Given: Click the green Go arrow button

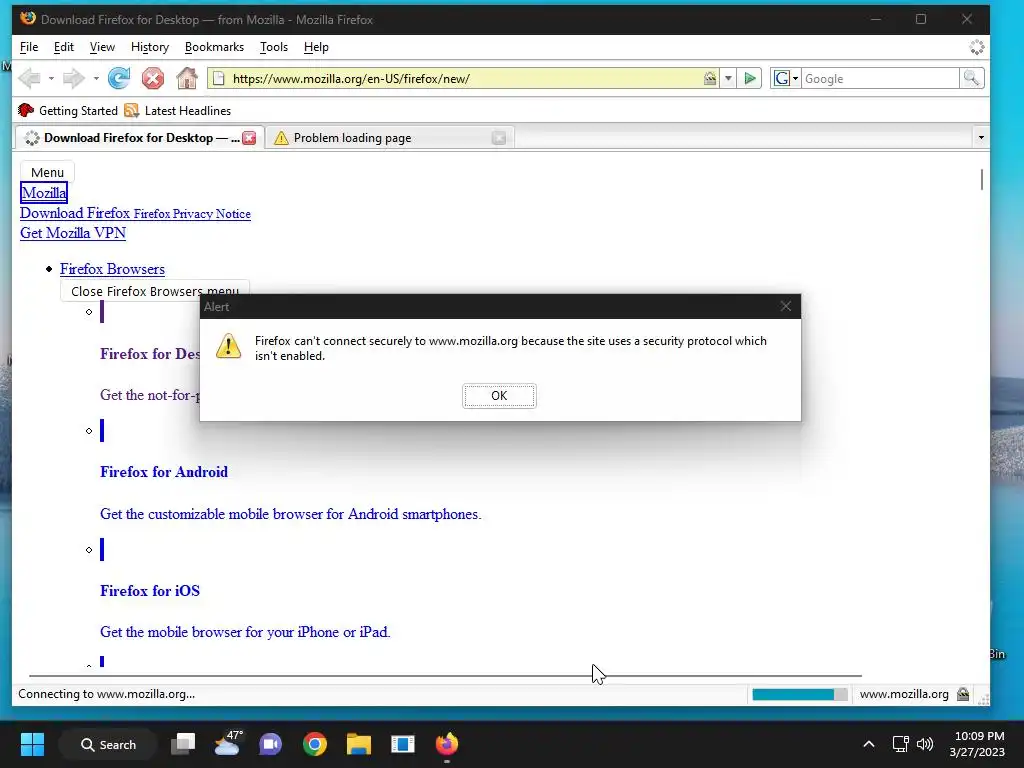Looking at the screenshot, I should (750, 78).
